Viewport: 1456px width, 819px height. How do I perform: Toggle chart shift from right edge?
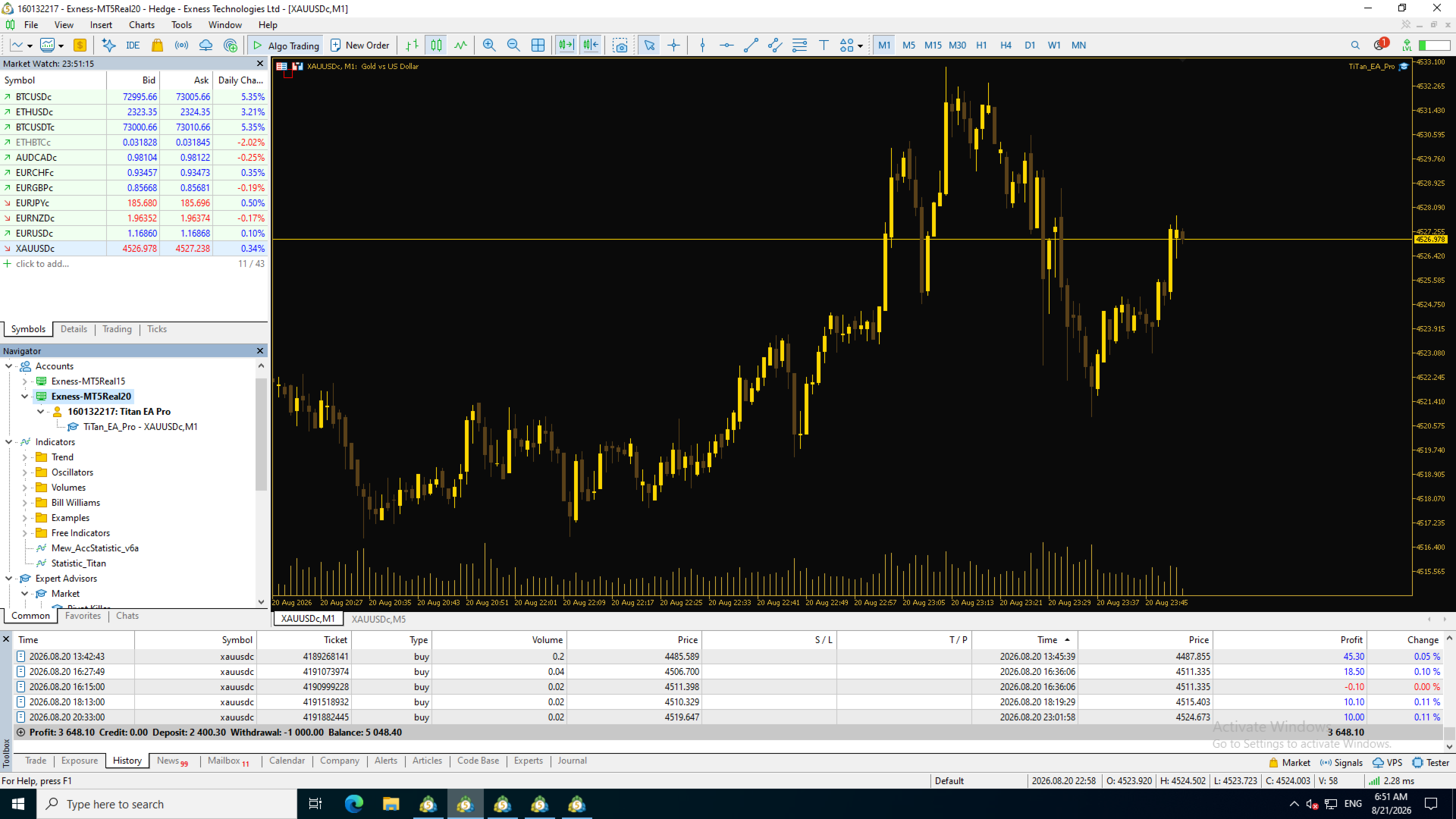tap(591, 45)
